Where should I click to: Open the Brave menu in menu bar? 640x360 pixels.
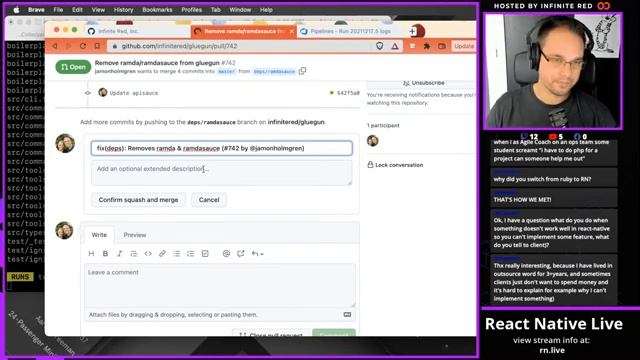point(36,10)
